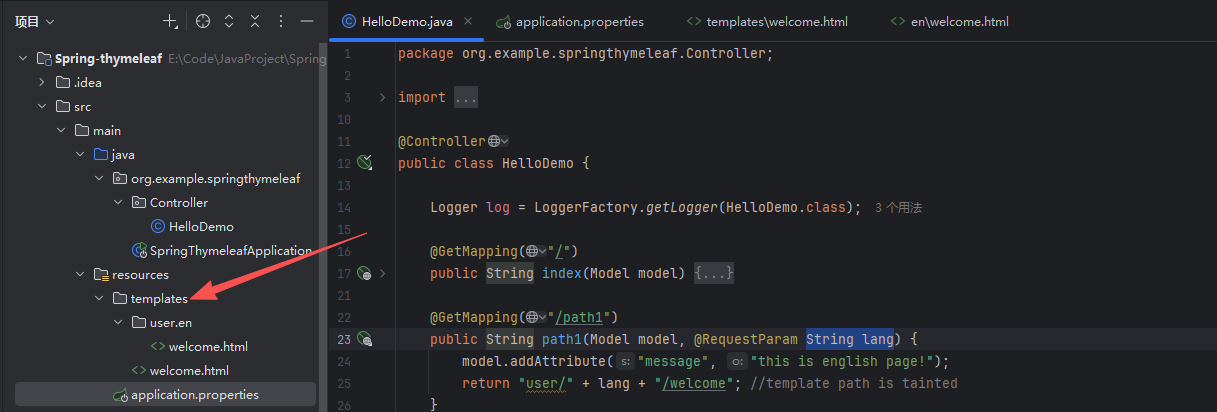Open the en\welcome.html editor tab
Viewport: 1217px width, 412px height.
click(x=958, y=21)
